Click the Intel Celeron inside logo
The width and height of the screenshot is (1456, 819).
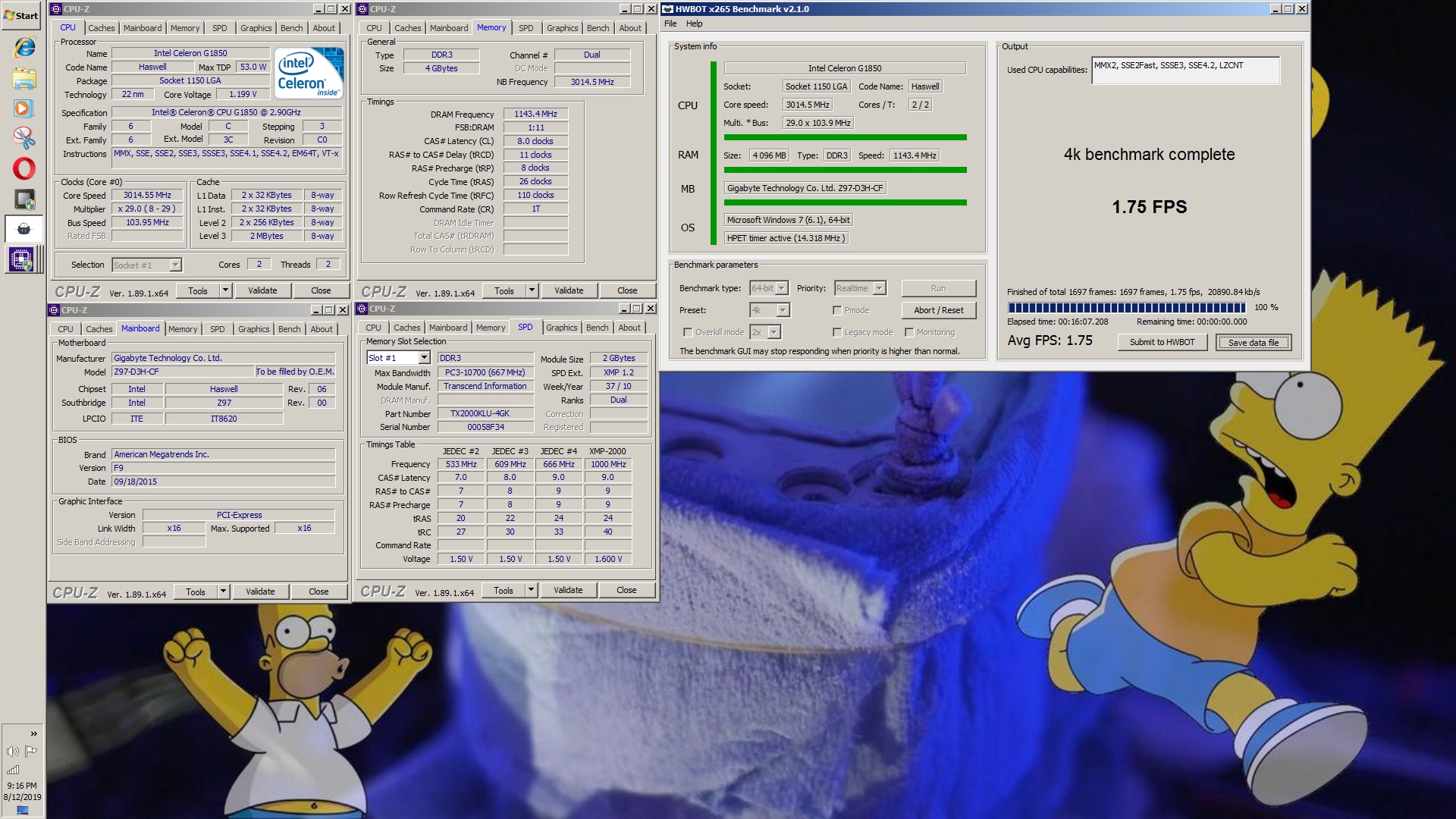coord(309,73)
